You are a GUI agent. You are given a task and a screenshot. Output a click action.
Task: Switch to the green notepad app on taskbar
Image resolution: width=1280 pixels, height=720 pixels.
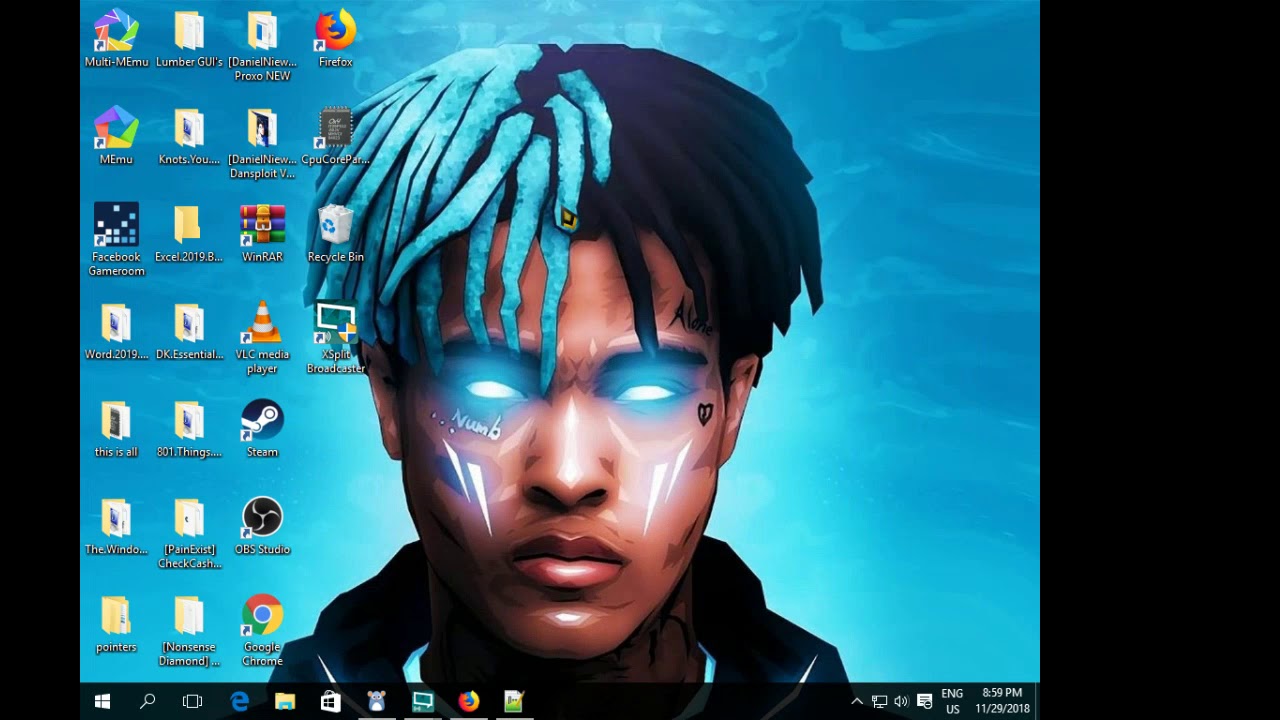(514, 701)
